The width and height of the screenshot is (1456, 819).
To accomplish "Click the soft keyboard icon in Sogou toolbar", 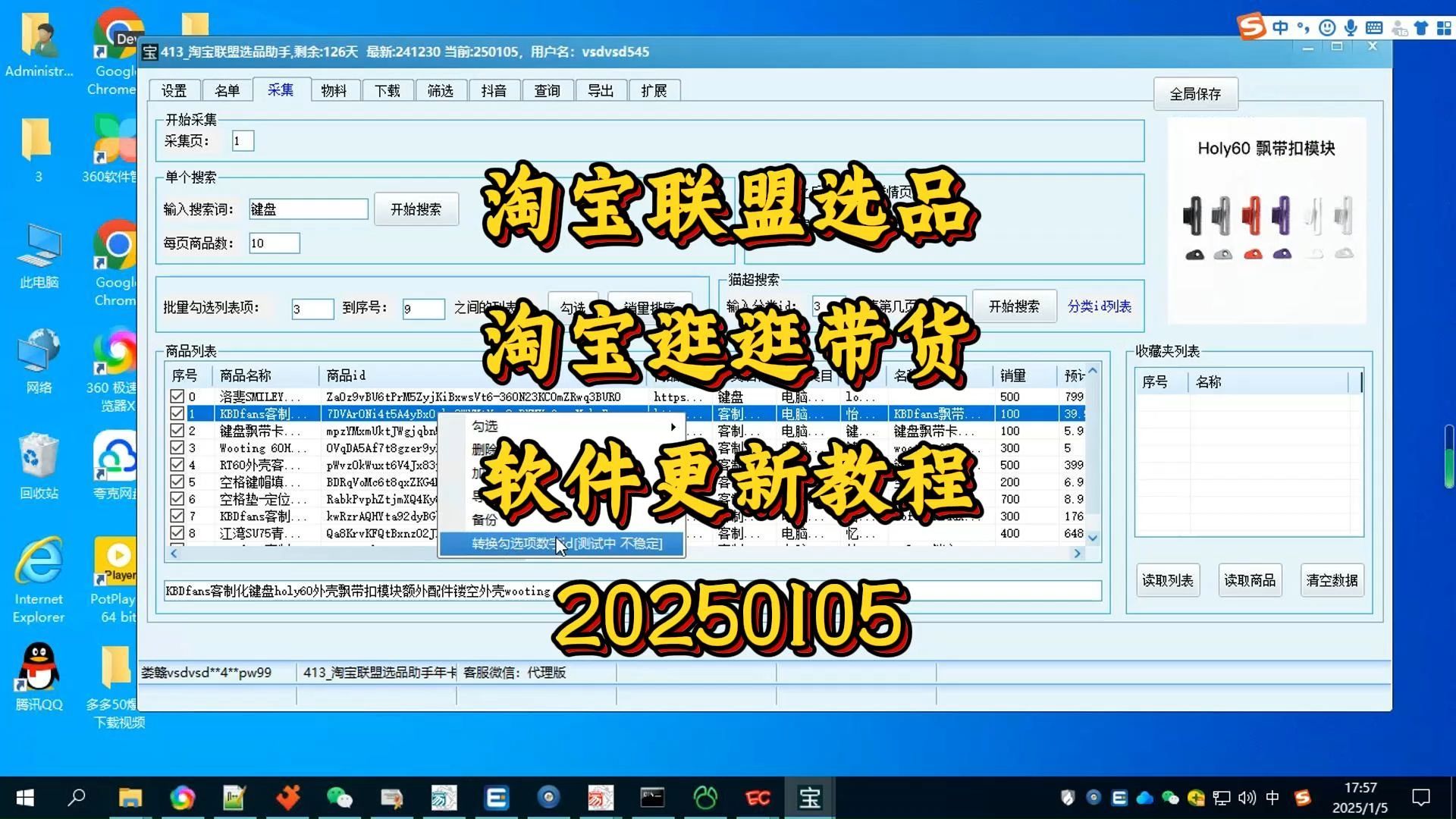I will 1374,28.
